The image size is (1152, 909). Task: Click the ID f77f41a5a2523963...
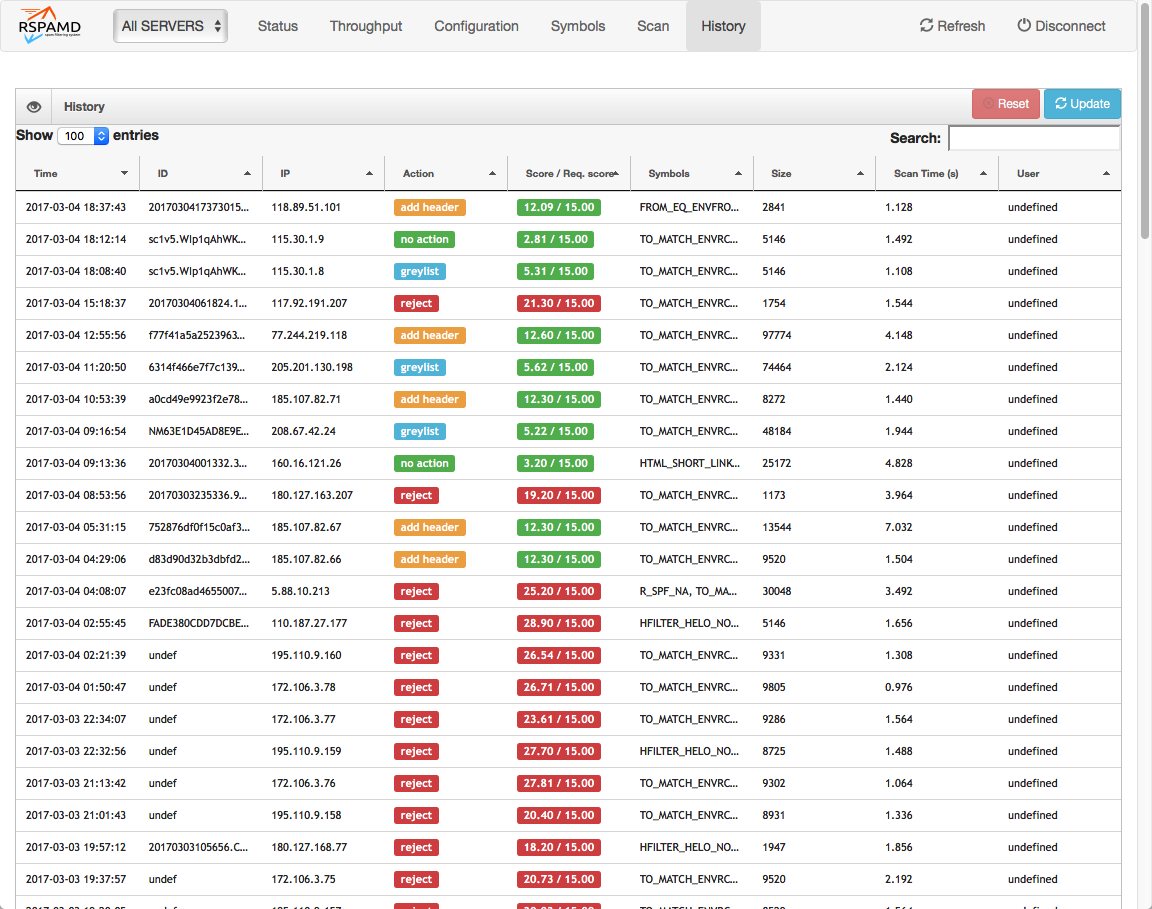pos(197,335)
